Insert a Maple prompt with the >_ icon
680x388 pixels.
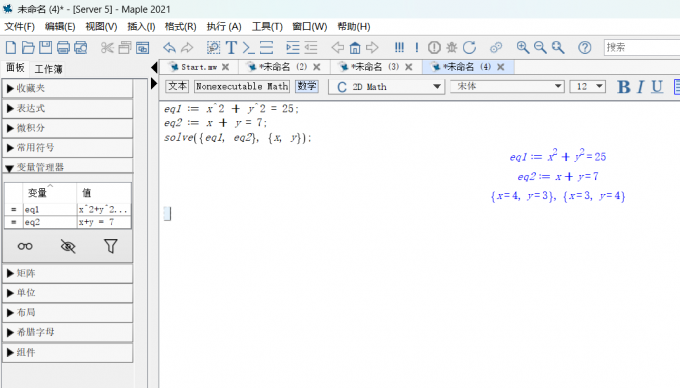click(248, 47)
